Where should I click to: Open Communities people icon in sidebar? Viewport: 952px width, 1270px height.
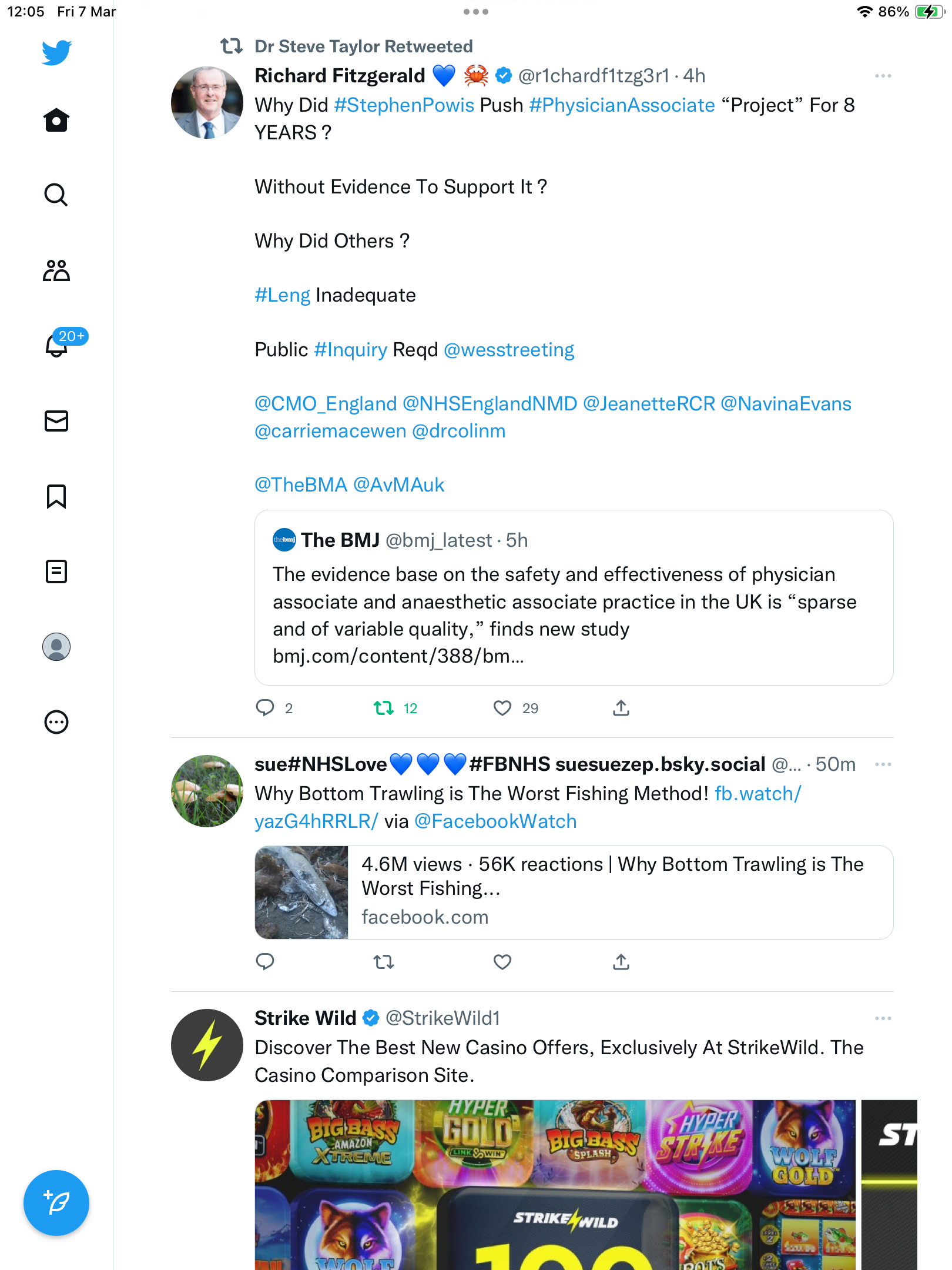tap(56, 270)
